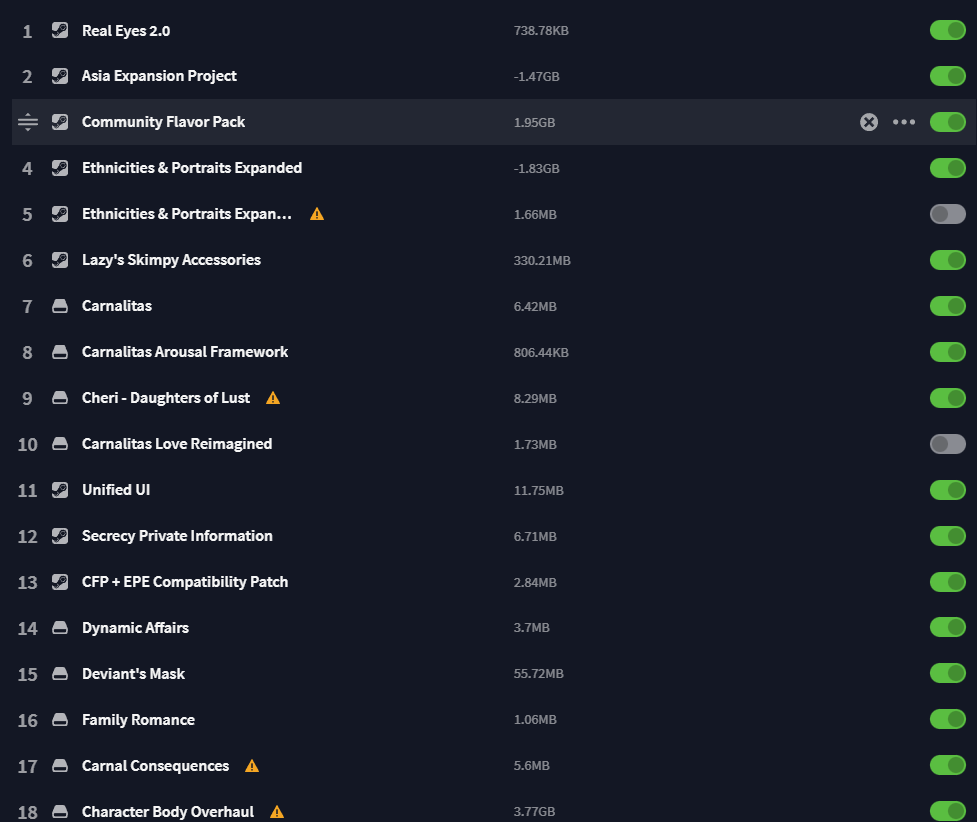Turn off the Unified UI mod
Screen dimensions: 977x822
point(947,490)
